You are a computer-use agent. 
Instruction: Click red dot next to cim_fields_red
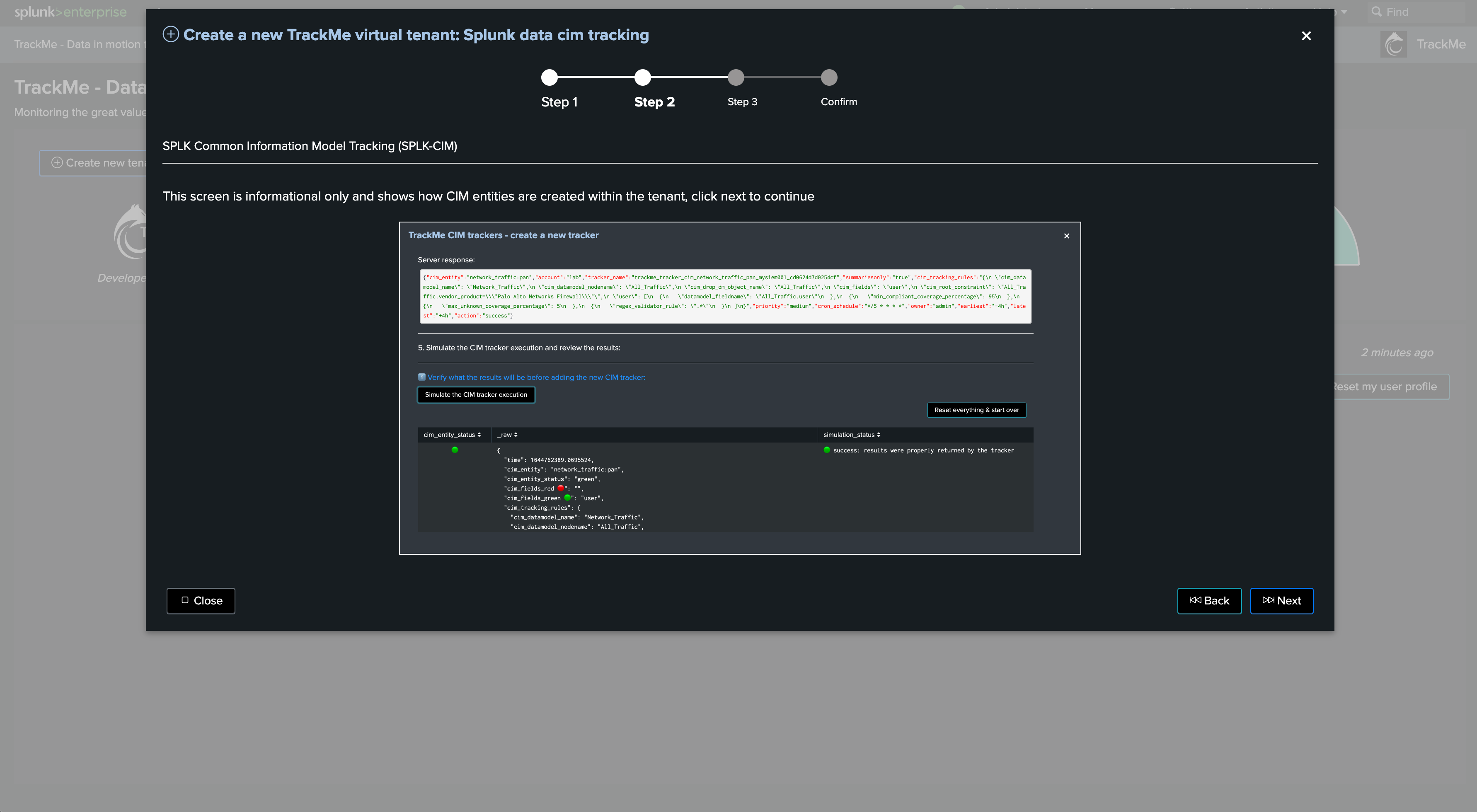(x=560, y=488)
